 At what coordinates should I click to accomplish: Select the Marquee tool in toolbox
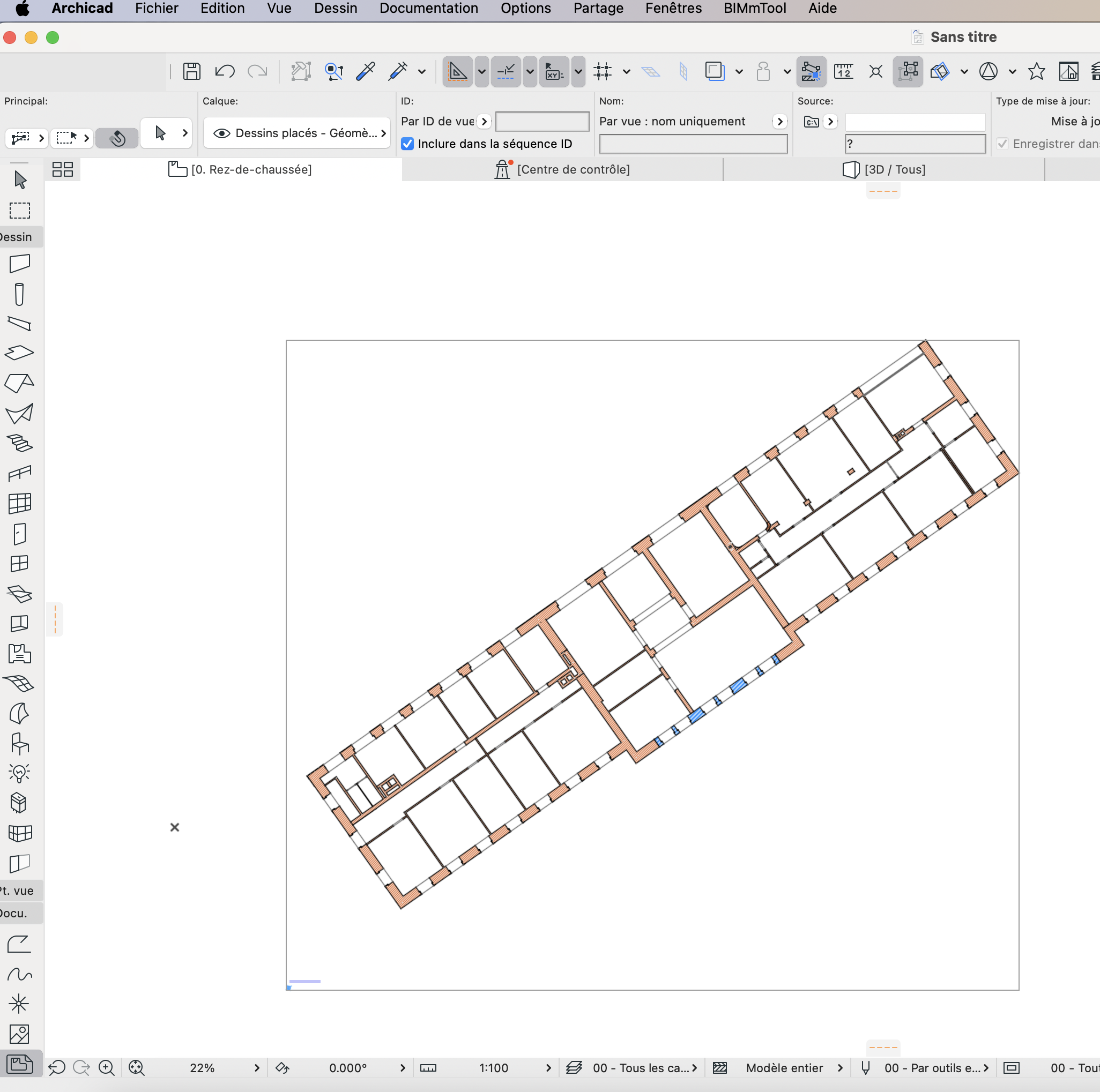tap(20, 211)
